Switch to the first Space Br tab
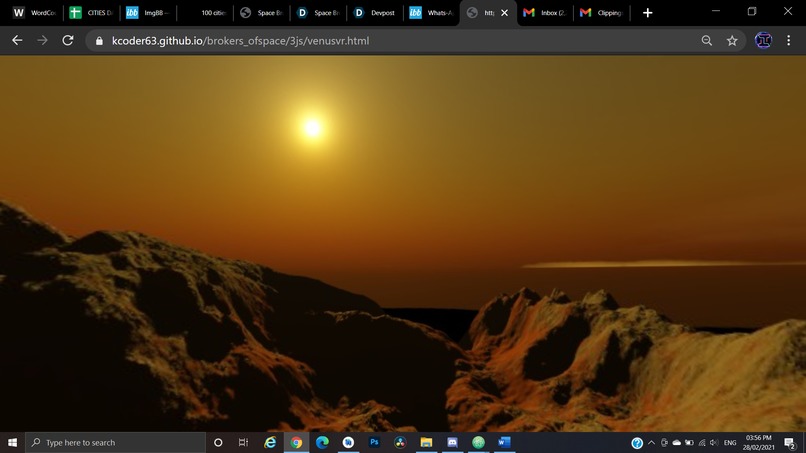 261,13
